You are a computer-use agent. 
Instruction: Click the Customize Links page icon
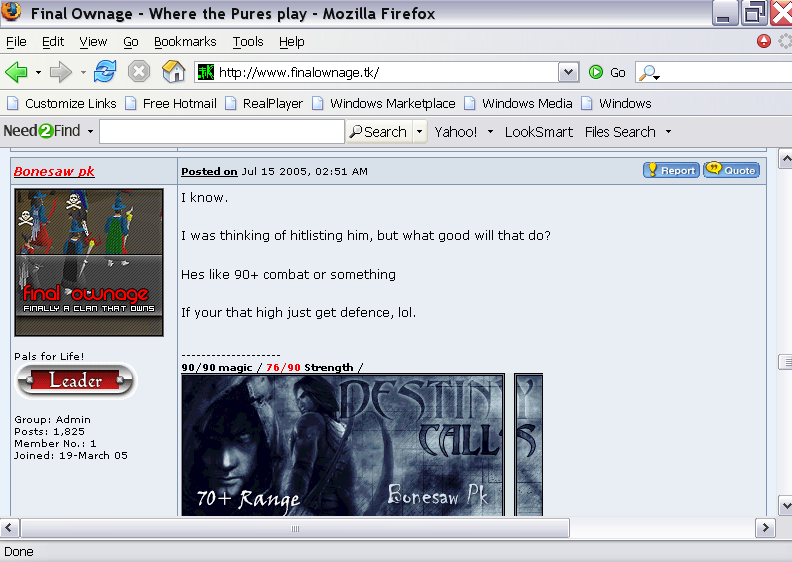[x=13, y=103]
